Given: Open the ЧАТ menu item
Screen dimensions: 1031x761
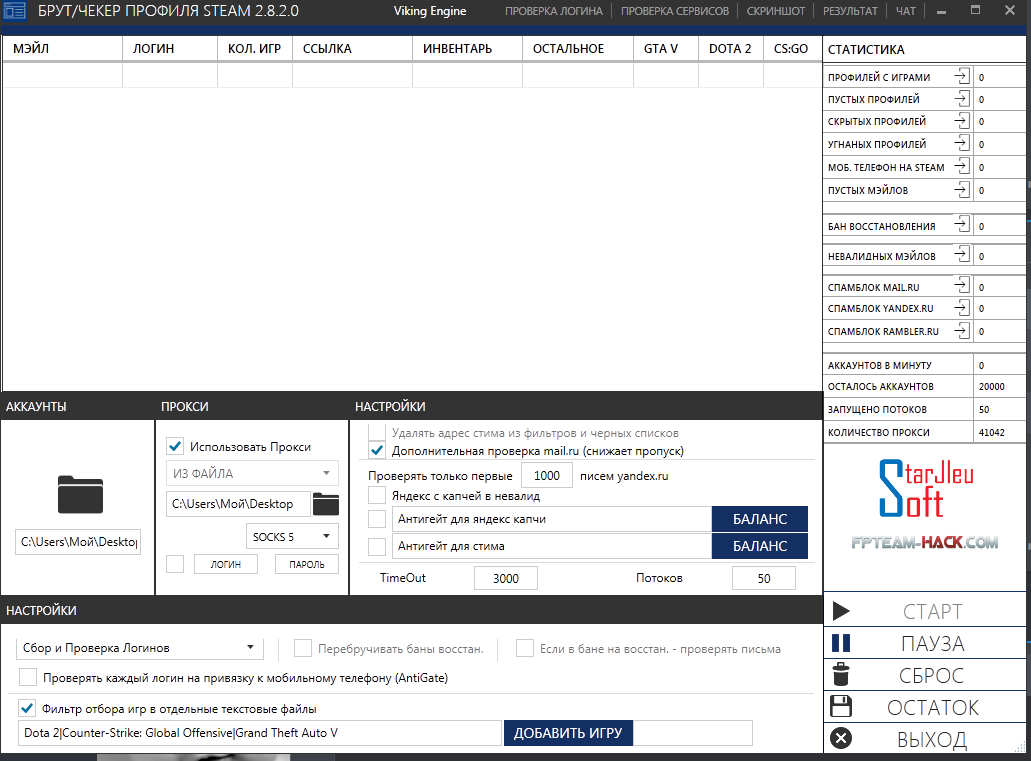Looking at the screenshot, I should [x=905, y=11].
